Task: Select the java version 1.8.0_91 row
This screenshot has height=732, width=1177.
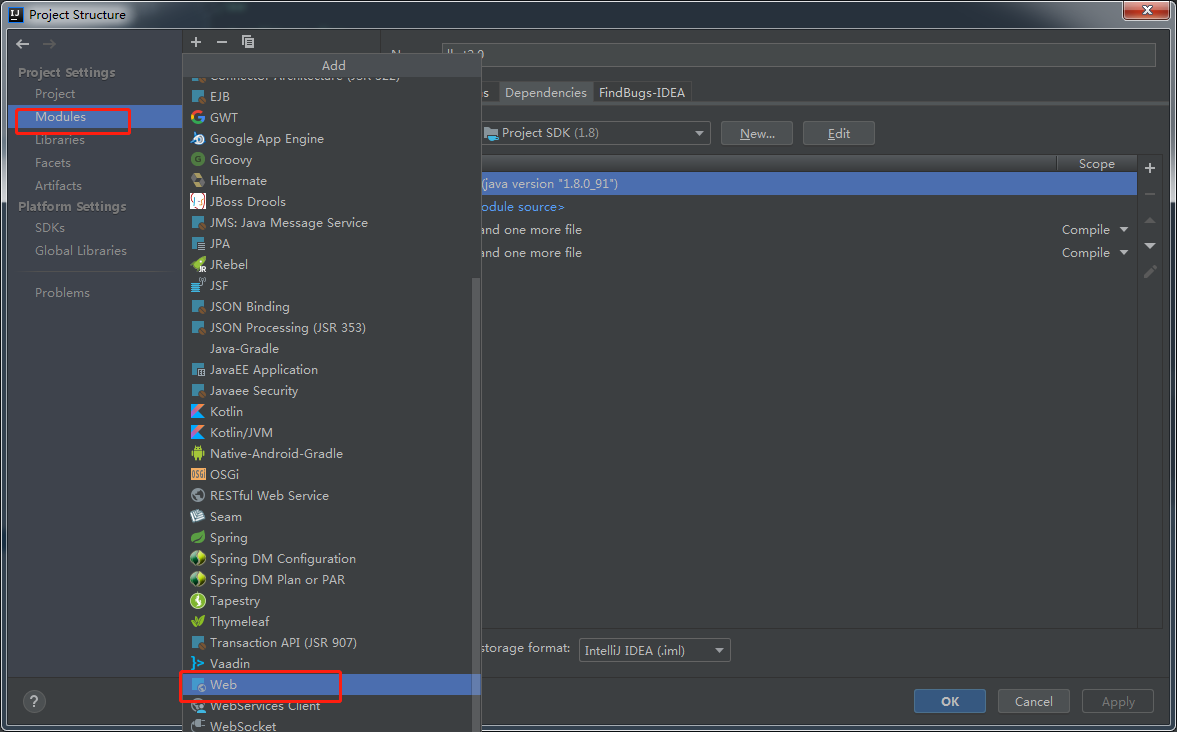Action: point(808,183)
